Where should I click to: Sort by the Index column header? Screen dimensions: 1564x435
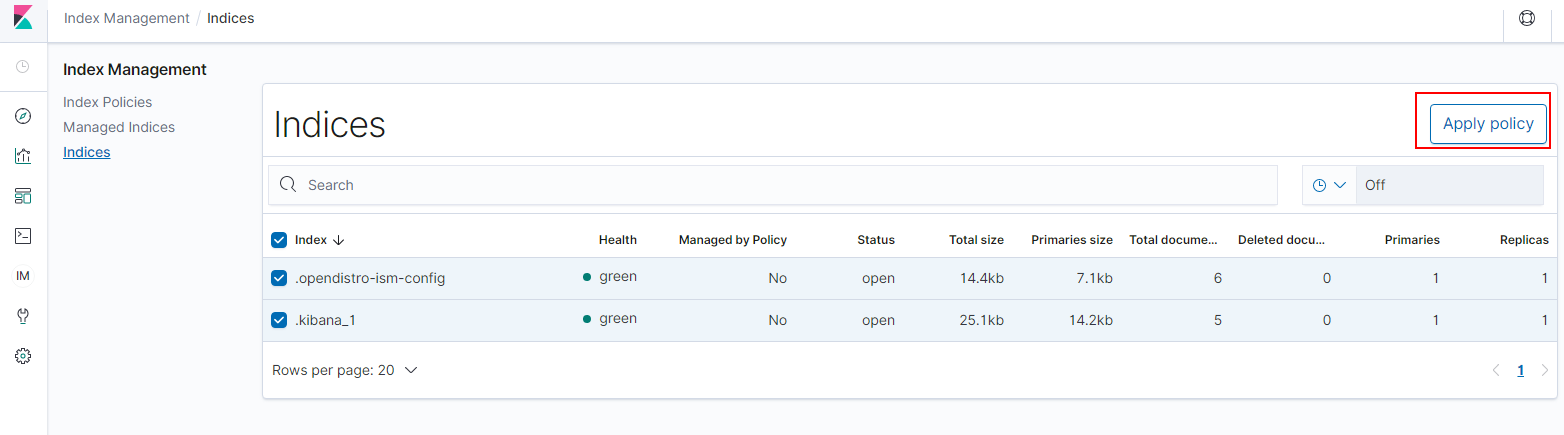[319, 240]
